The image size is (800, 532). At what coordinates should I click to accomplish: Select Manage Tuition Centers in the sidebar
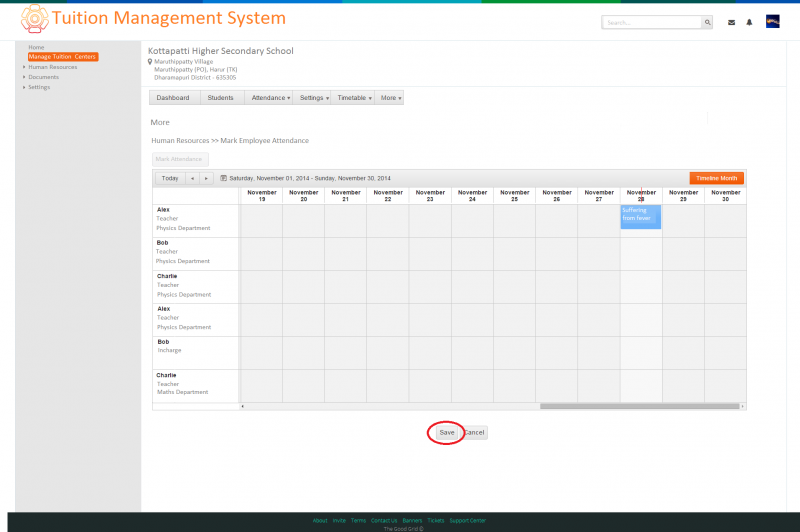(63, 57)
